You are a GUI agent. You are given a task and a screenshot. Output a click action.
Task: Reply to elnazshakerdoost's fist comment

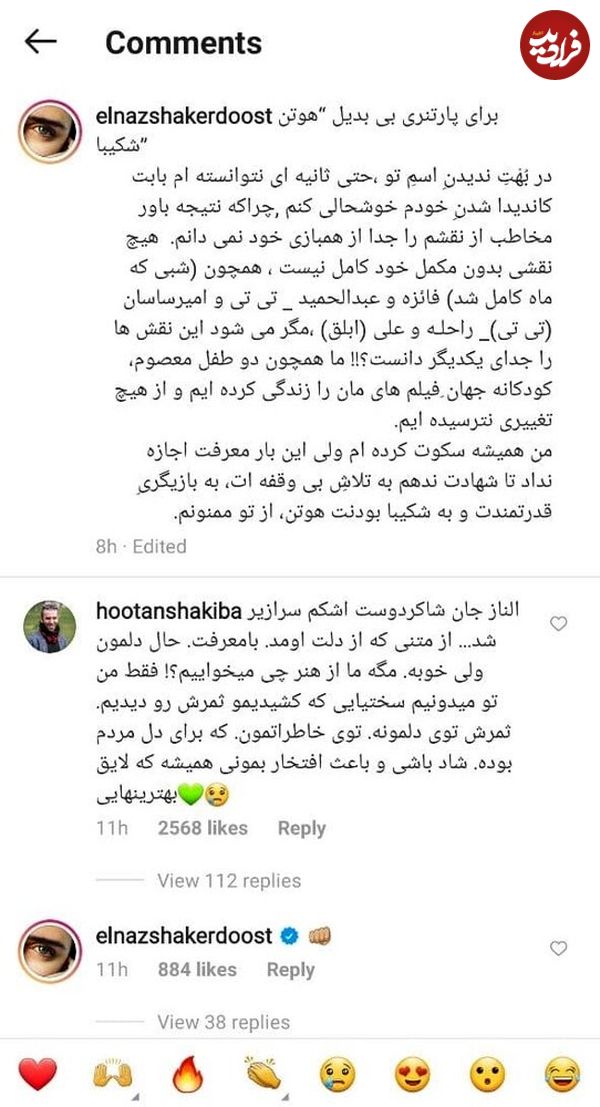(290, 969)
